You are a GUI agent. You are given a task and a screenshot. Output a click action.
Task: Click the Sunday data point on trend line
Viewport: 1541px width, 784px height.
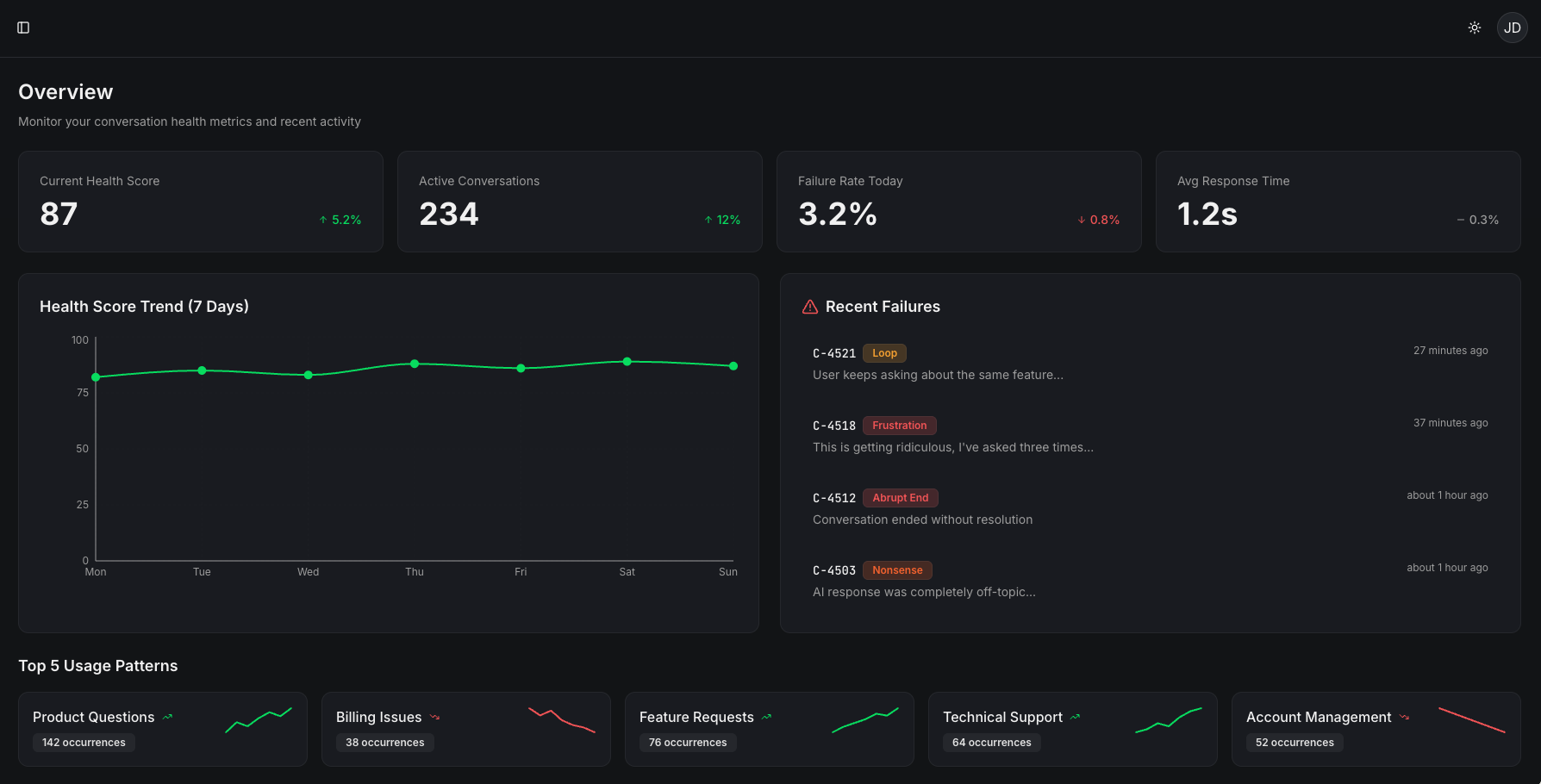733,366
